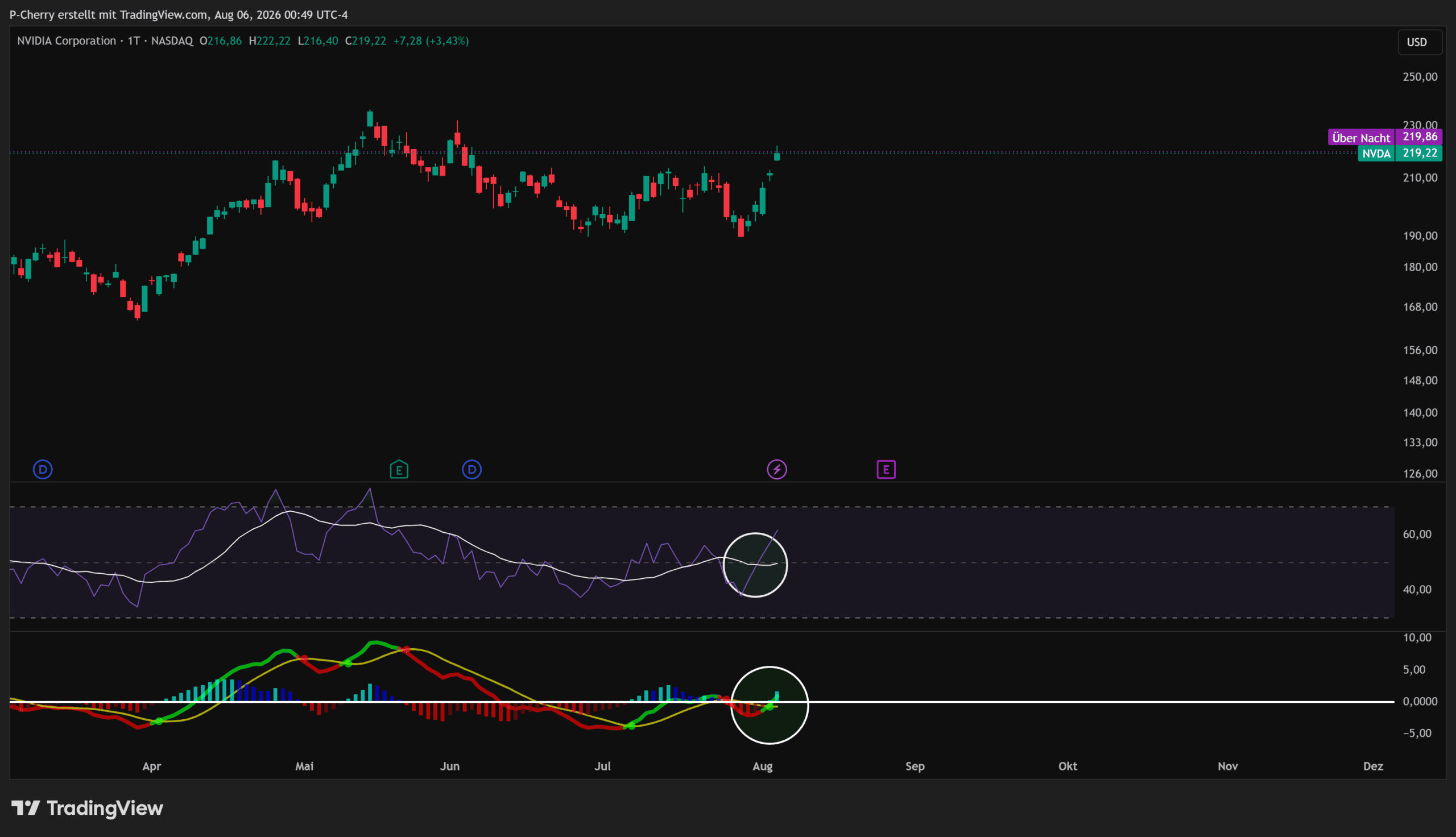
Task: Click the NVIDIA Corporation symbol title
Action: pos(67,41)
